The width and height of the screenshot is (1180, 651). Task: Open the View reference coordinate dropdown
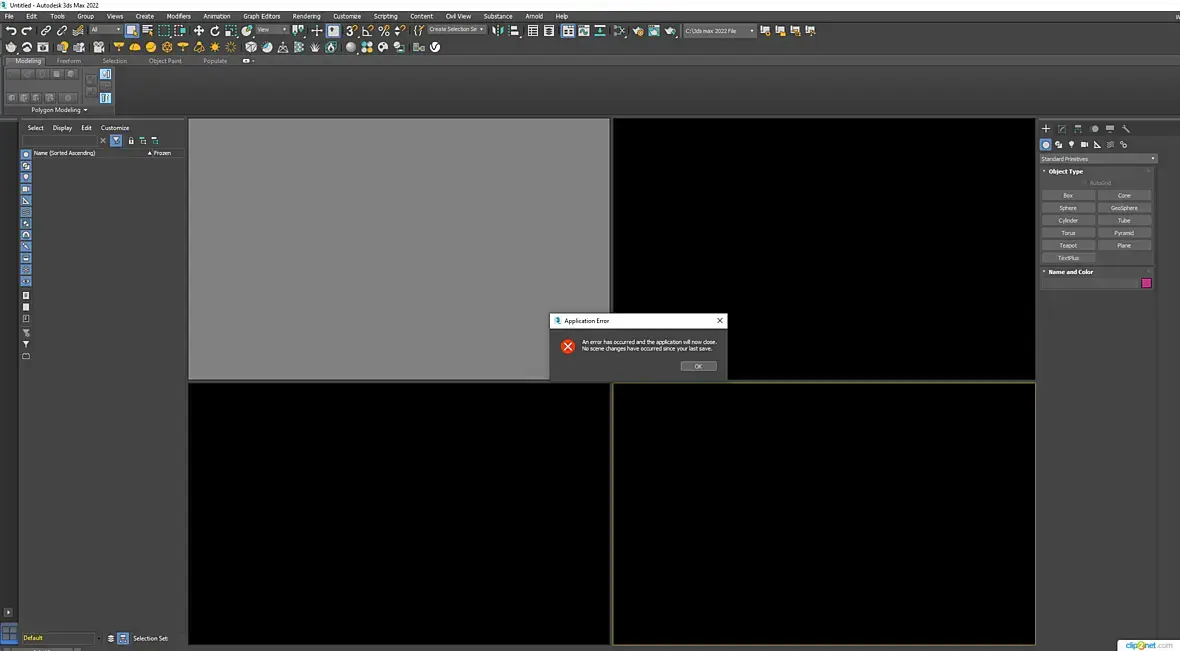pos(272,30)
